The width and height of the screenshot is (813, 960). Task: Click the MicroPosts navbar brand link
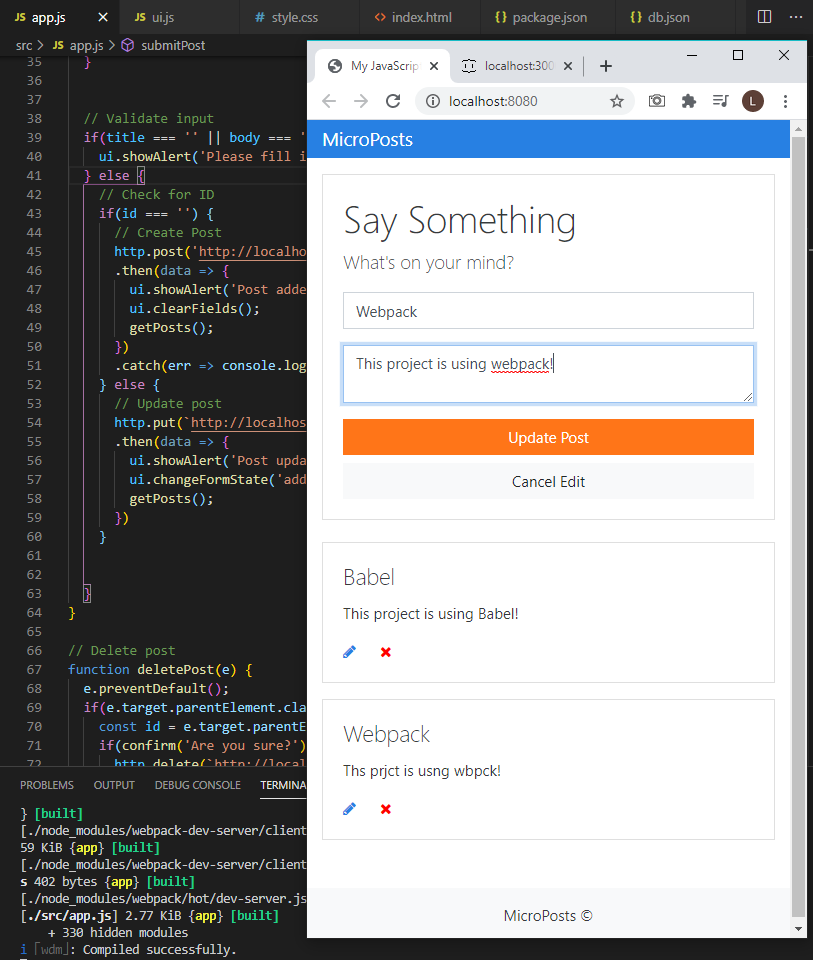pos(367,140)
